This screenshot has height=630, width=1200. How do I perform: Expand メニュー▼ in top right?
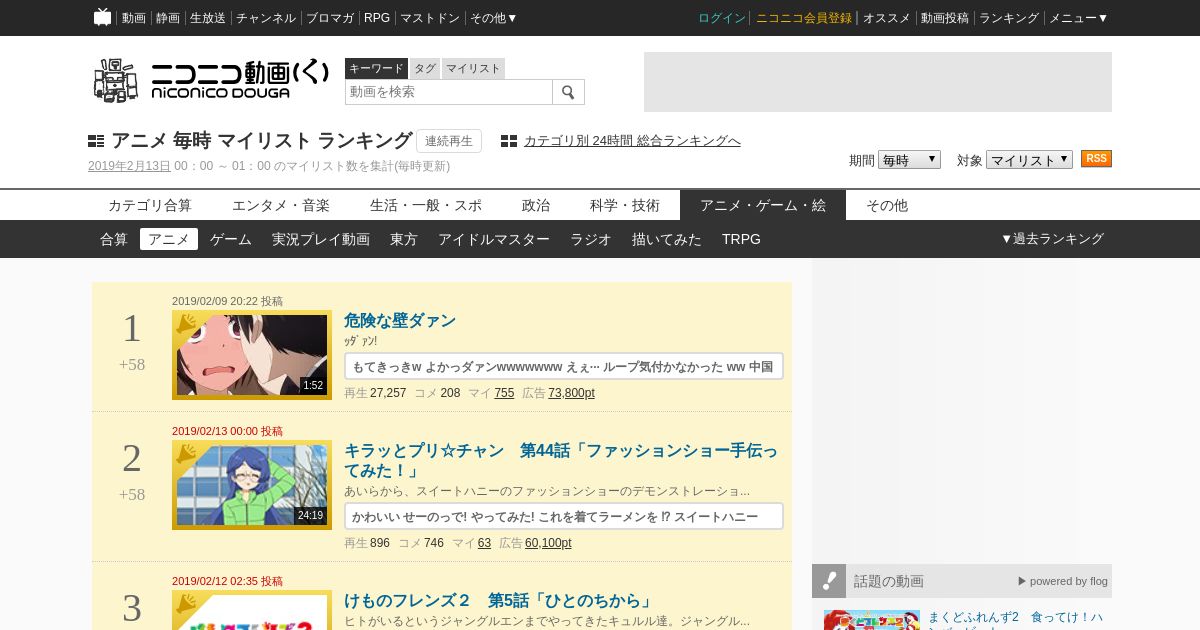tap(1078, 18)
